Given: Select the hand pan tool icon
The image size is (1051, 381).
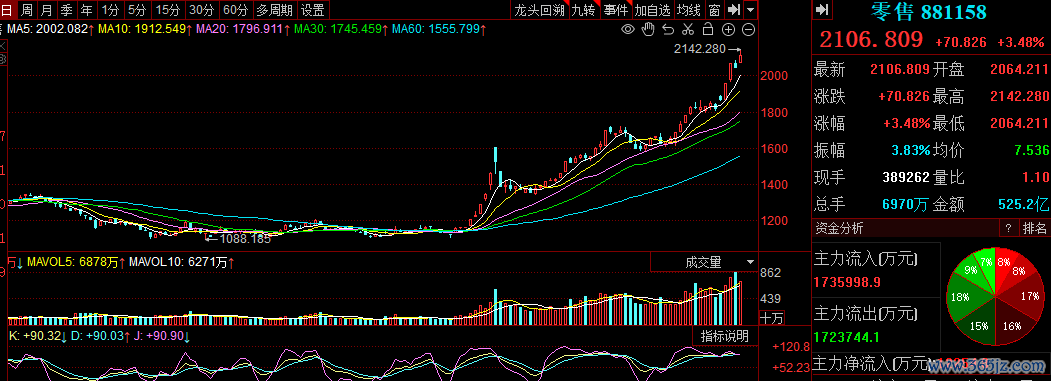Looking at the screenshot, I should click(647, 29).
